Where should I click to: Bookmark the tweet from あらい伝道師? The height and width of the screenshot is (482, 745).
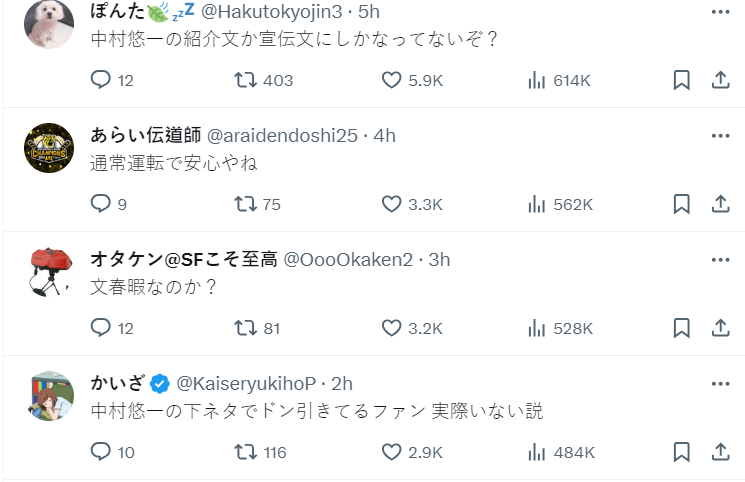coord(681,204)
